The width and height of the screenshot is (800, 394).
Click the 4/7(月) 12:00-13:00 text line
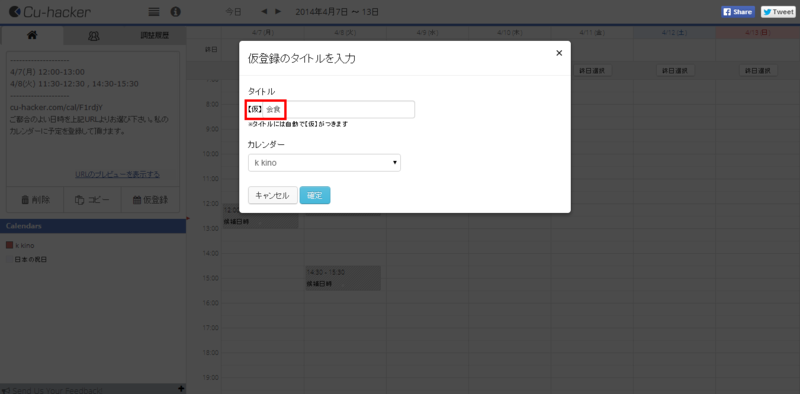47,72
